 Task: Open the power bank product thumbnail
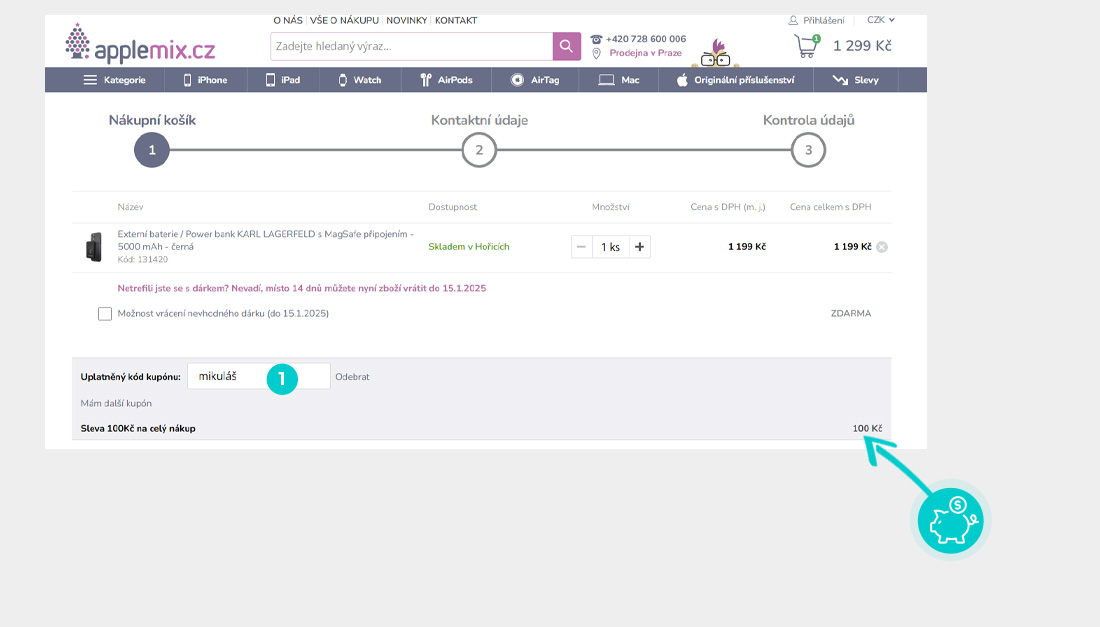pos(93,247)
